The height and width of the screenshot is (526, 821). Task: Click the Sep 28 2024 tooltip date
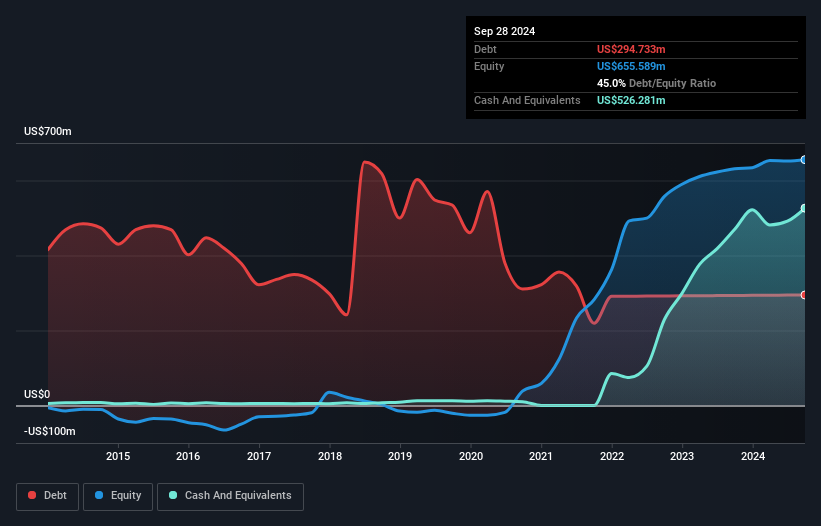coord(504,31)
